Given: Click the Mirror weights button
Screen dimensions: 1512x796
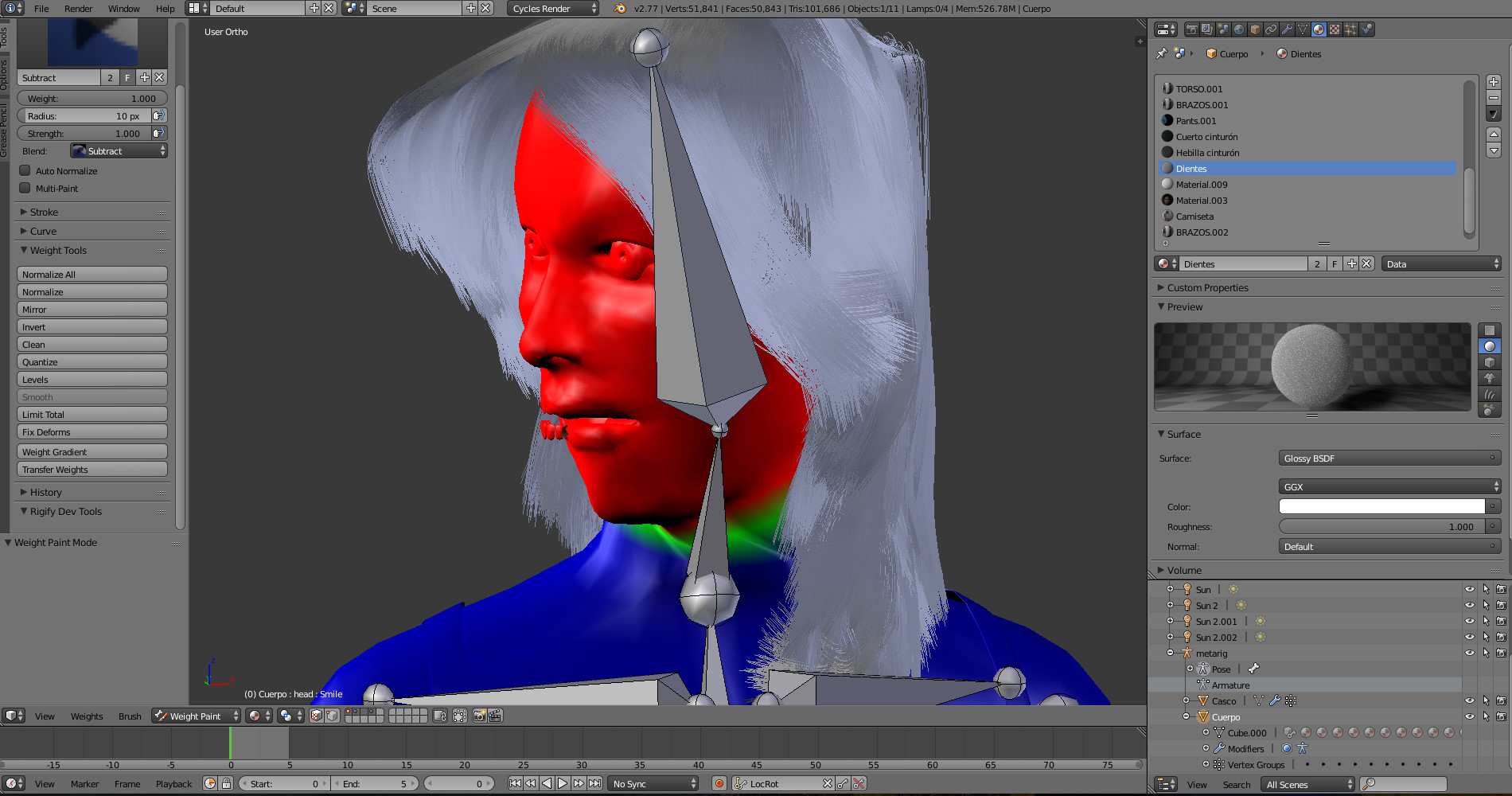Looking at the screenshot, I should (92, 309).
